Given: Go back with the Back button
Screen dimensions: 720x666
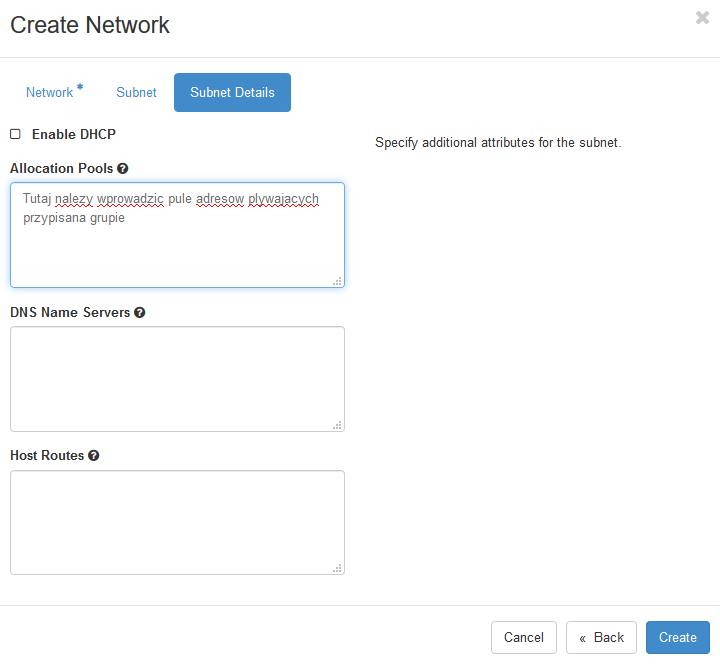Looking at the screenshot, I should coord(602,637).
